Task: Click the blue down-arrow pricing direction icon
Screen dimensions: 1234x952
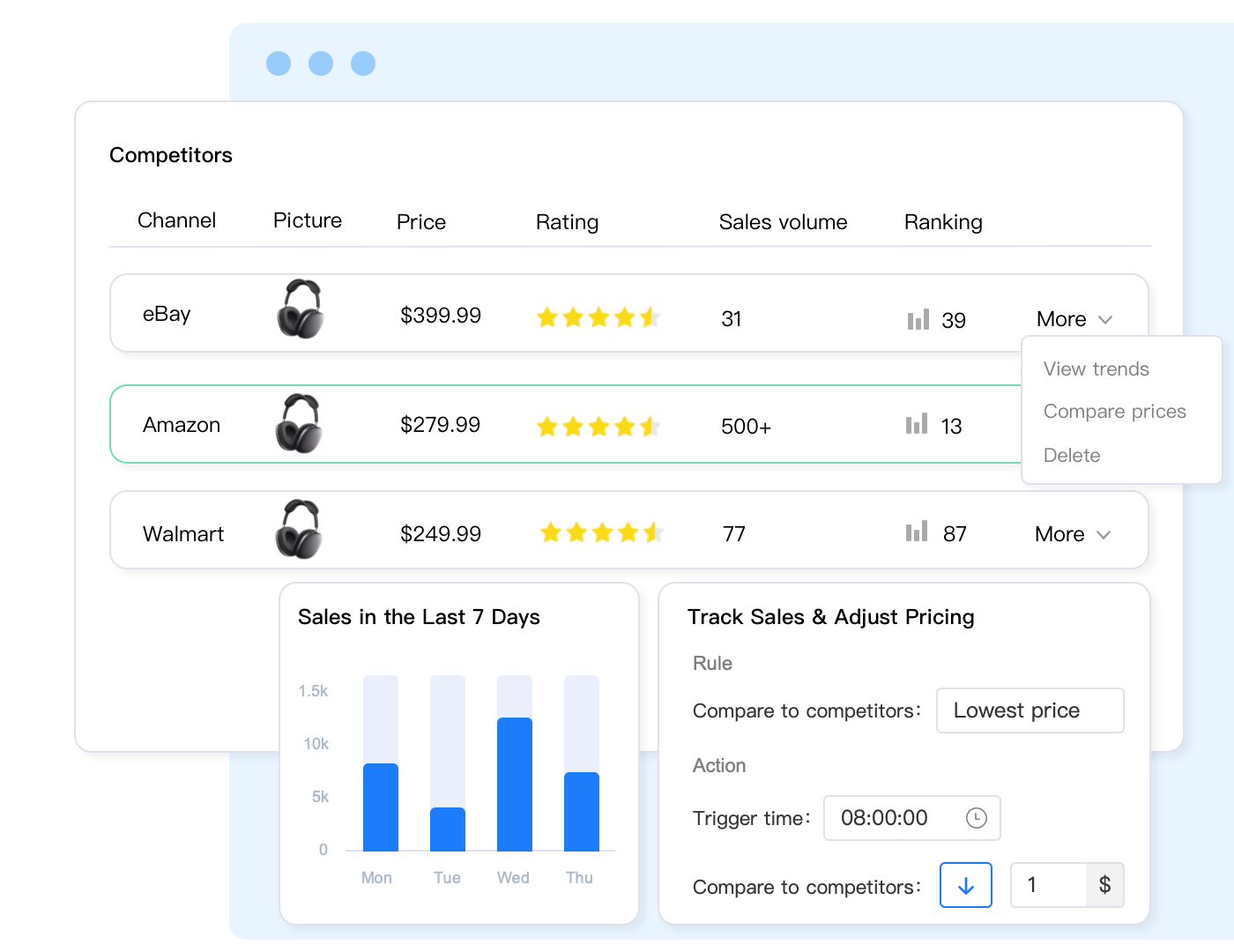Action: tap(966, 886)
